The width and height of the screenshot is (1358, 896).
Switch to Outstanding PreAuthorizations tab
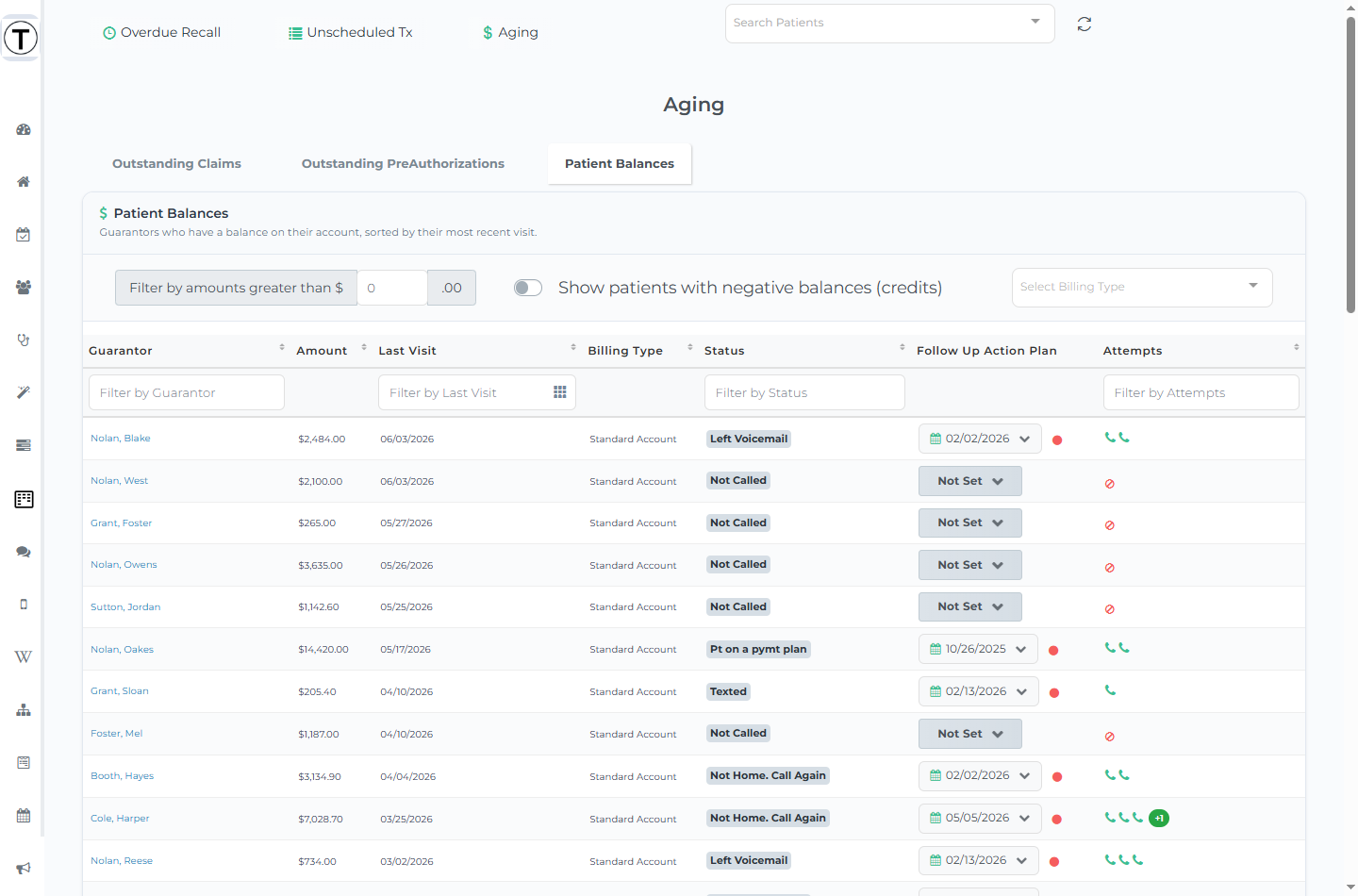pyautogui.click(x=403, y=164)
